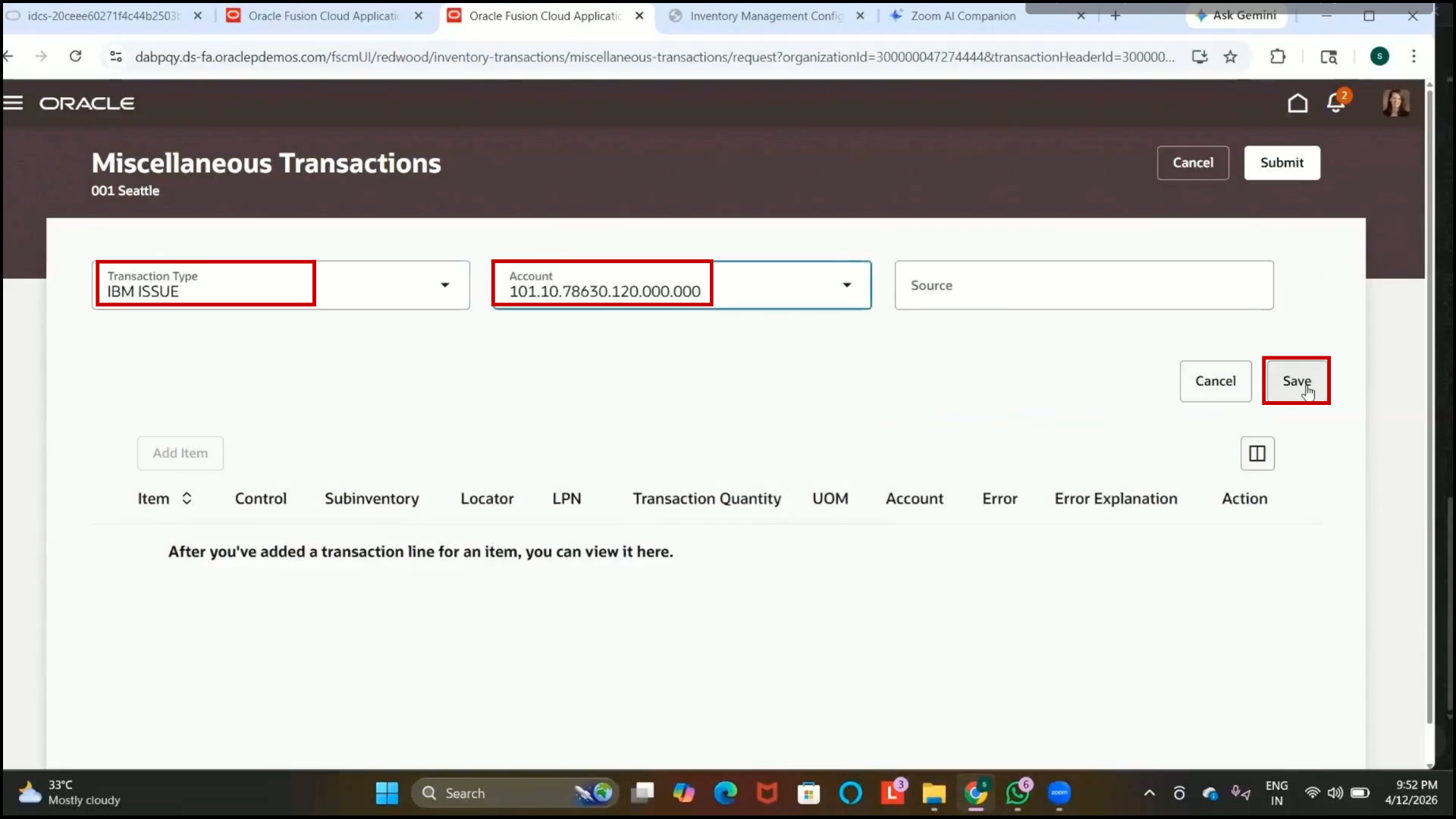Screen dimensions: 1456x819
Task: Click the Source input field
Action: coord(1084,285)
